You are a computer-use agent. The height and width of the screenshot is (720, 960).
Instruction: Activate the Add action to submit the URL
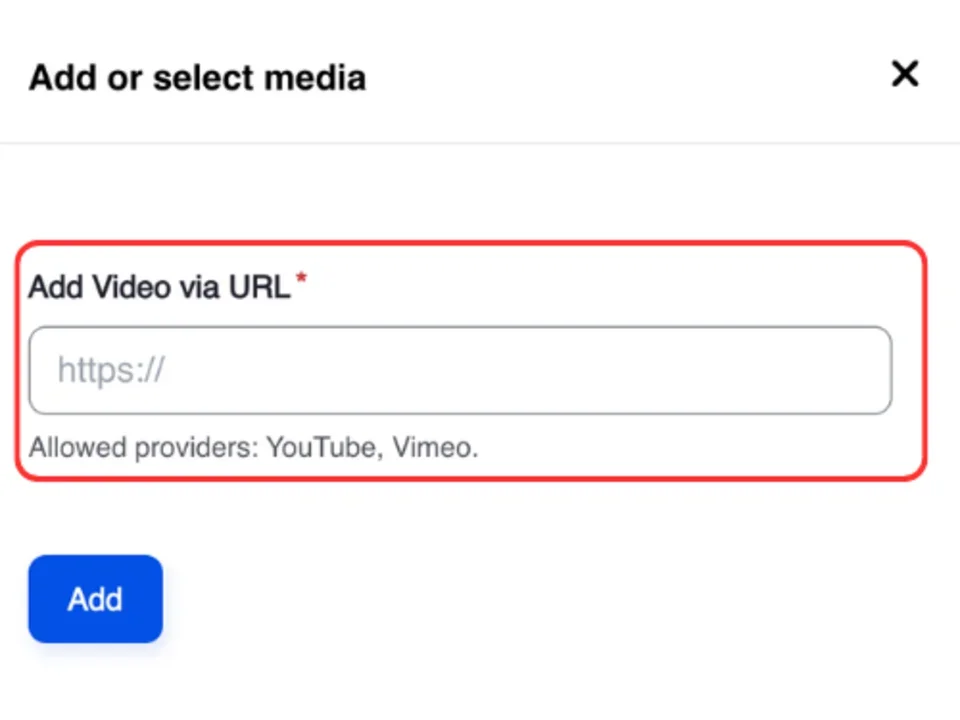[x=95, y=598]
